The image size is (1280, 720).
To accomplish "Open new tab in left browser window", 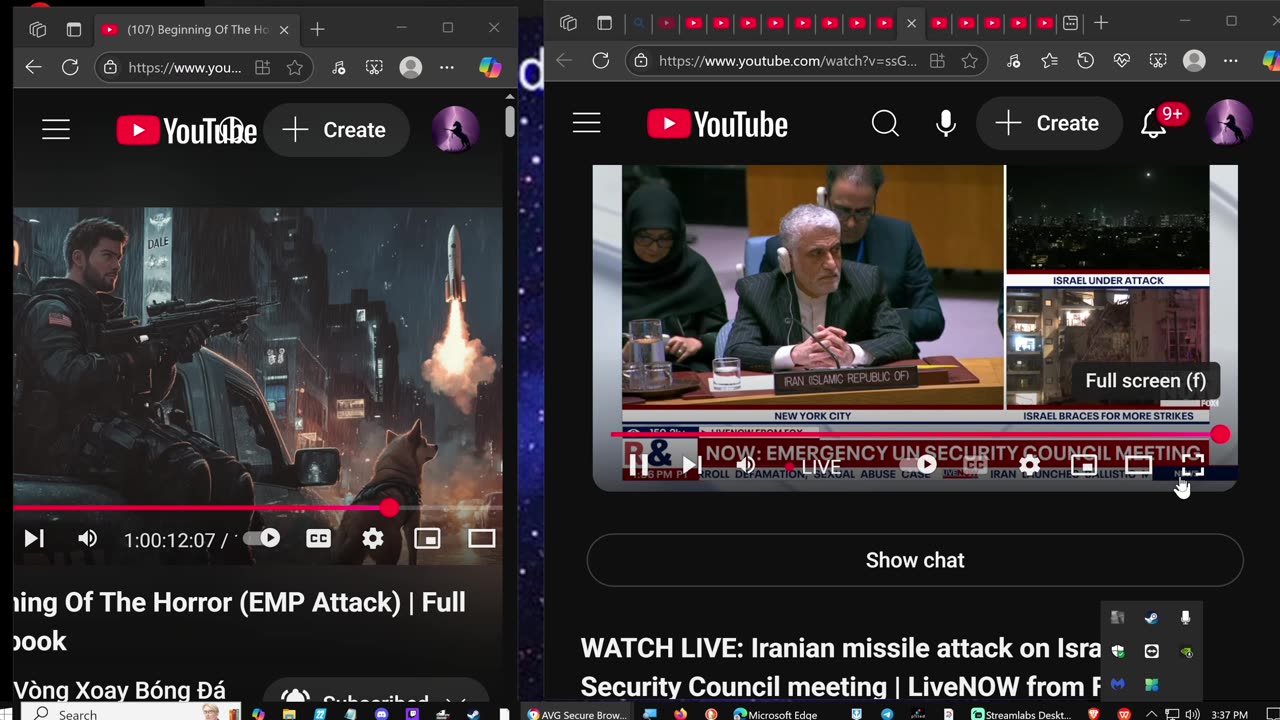I will tap(317, 29).
